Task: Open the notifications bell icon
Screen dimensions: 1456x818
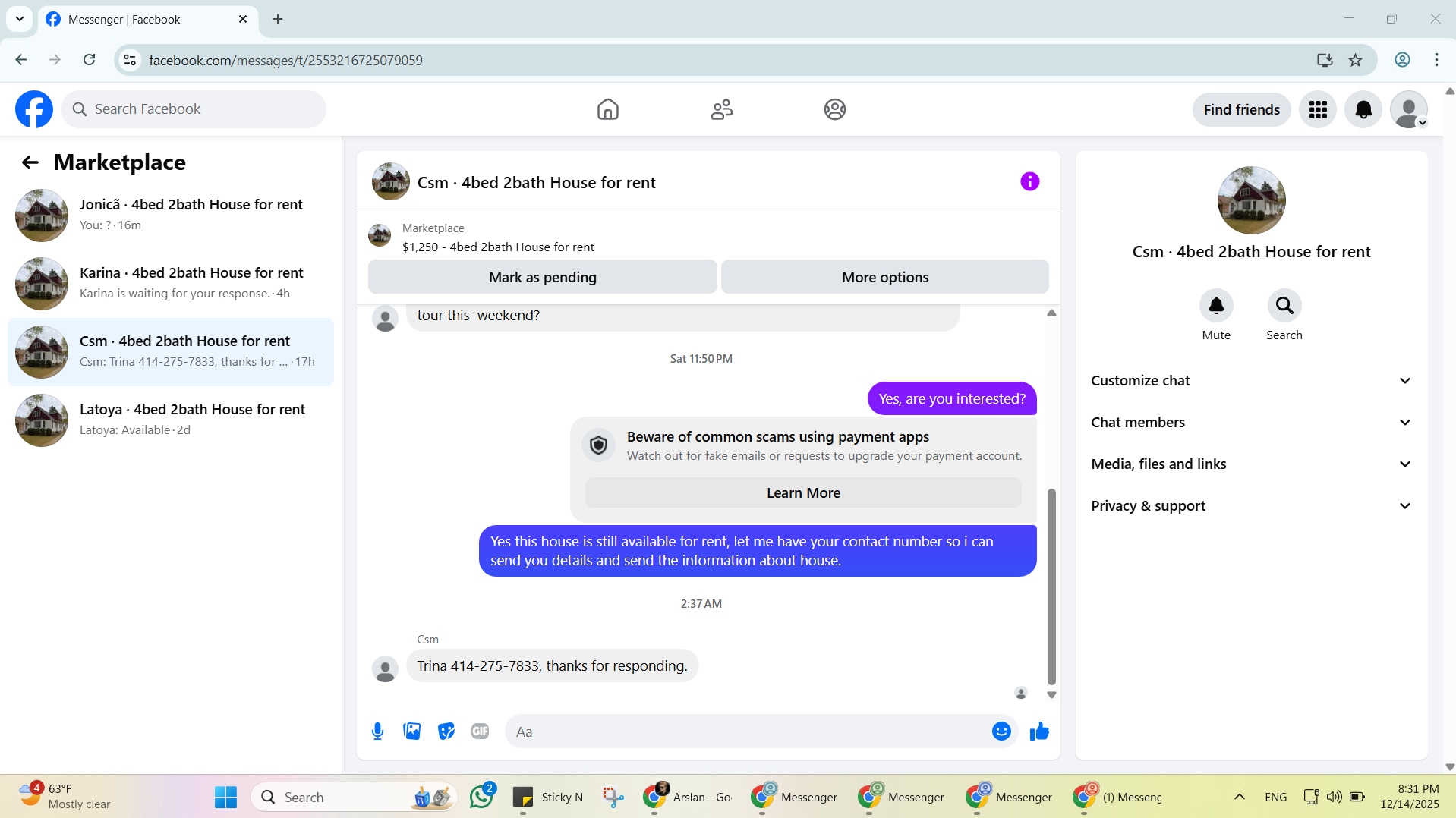Action: click(1363, 109)
